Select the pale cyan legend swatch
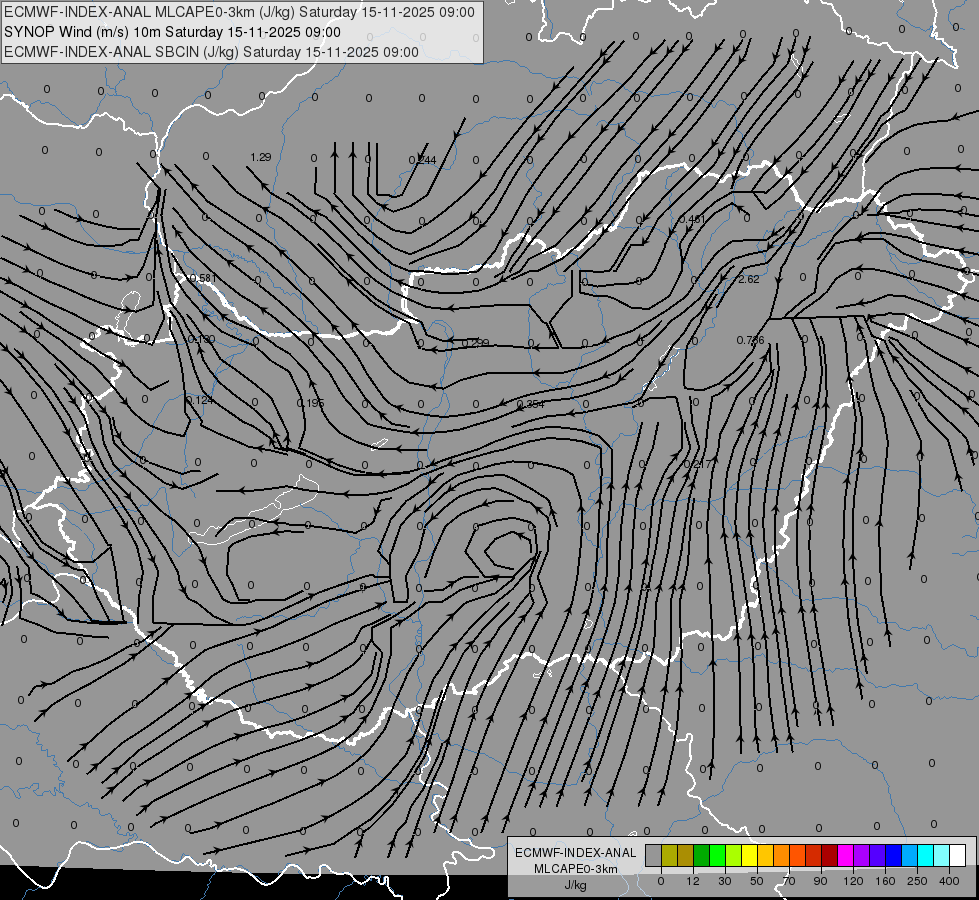This screenshot has width=979, height=900. [x=942, y=855]
